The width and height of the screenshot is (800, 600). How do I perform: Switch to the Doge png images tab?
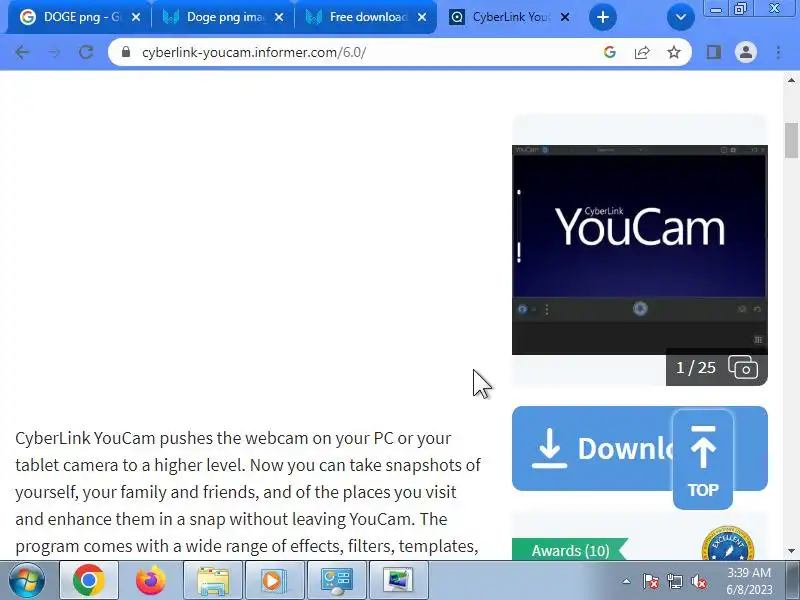click(222, 17)
